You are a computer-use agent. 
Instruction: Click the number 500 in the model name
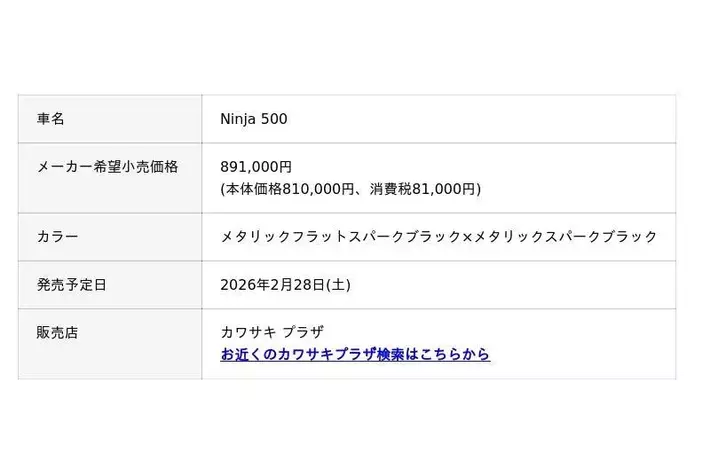coord(273,119)
